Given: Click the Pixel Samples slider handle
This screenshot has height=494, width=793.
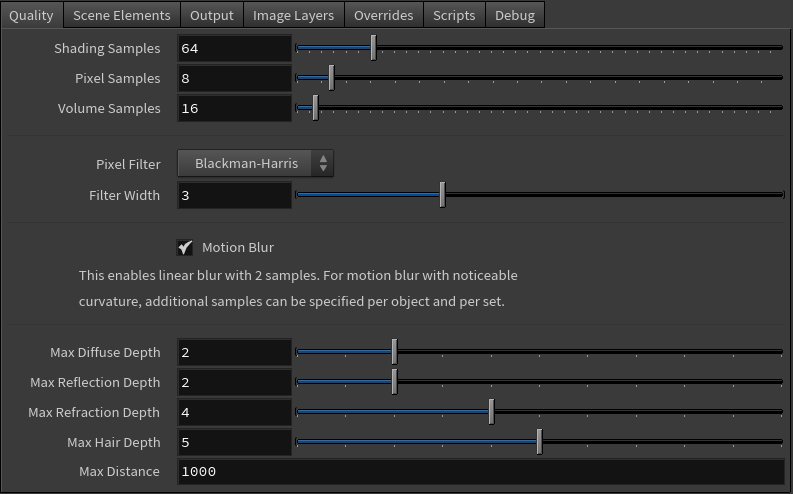Looking at the screenshot, I should [331, 78].
